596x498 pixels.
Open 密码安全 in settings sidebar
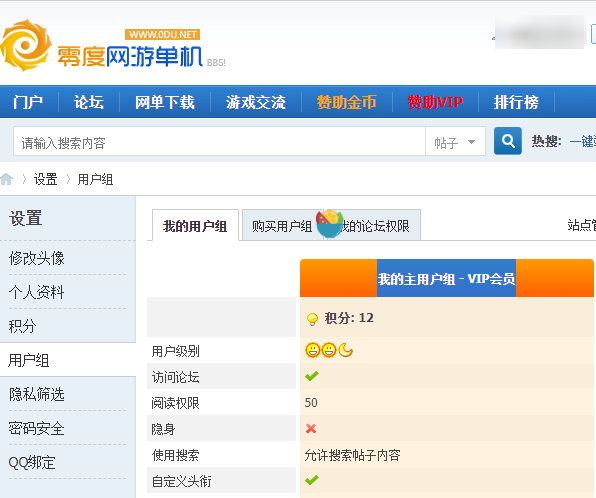coord(36,428)
